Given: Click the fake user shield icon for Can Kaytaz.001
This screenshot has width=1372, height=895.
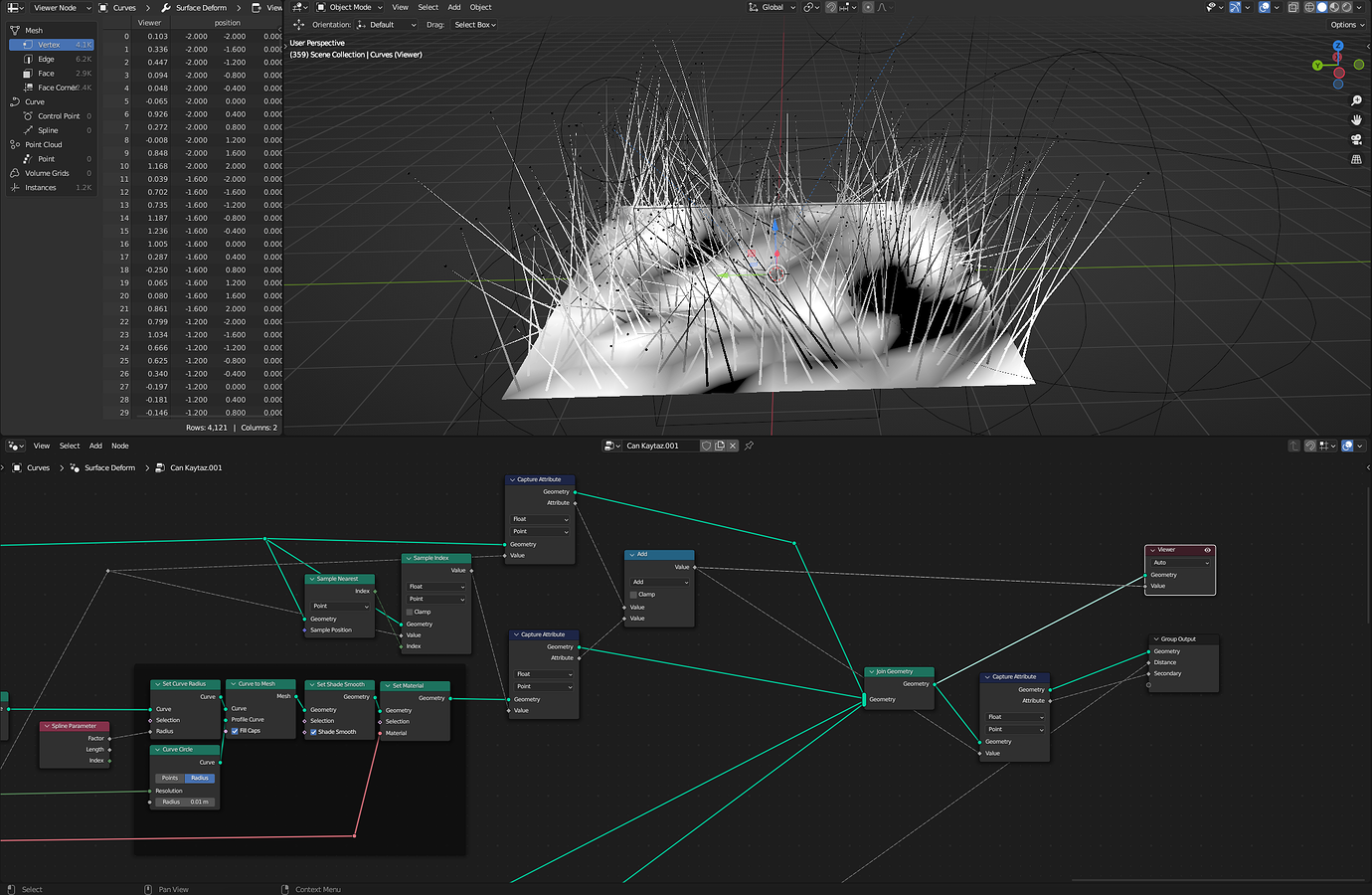Looking at the screenshot, I should click(707, 446).
